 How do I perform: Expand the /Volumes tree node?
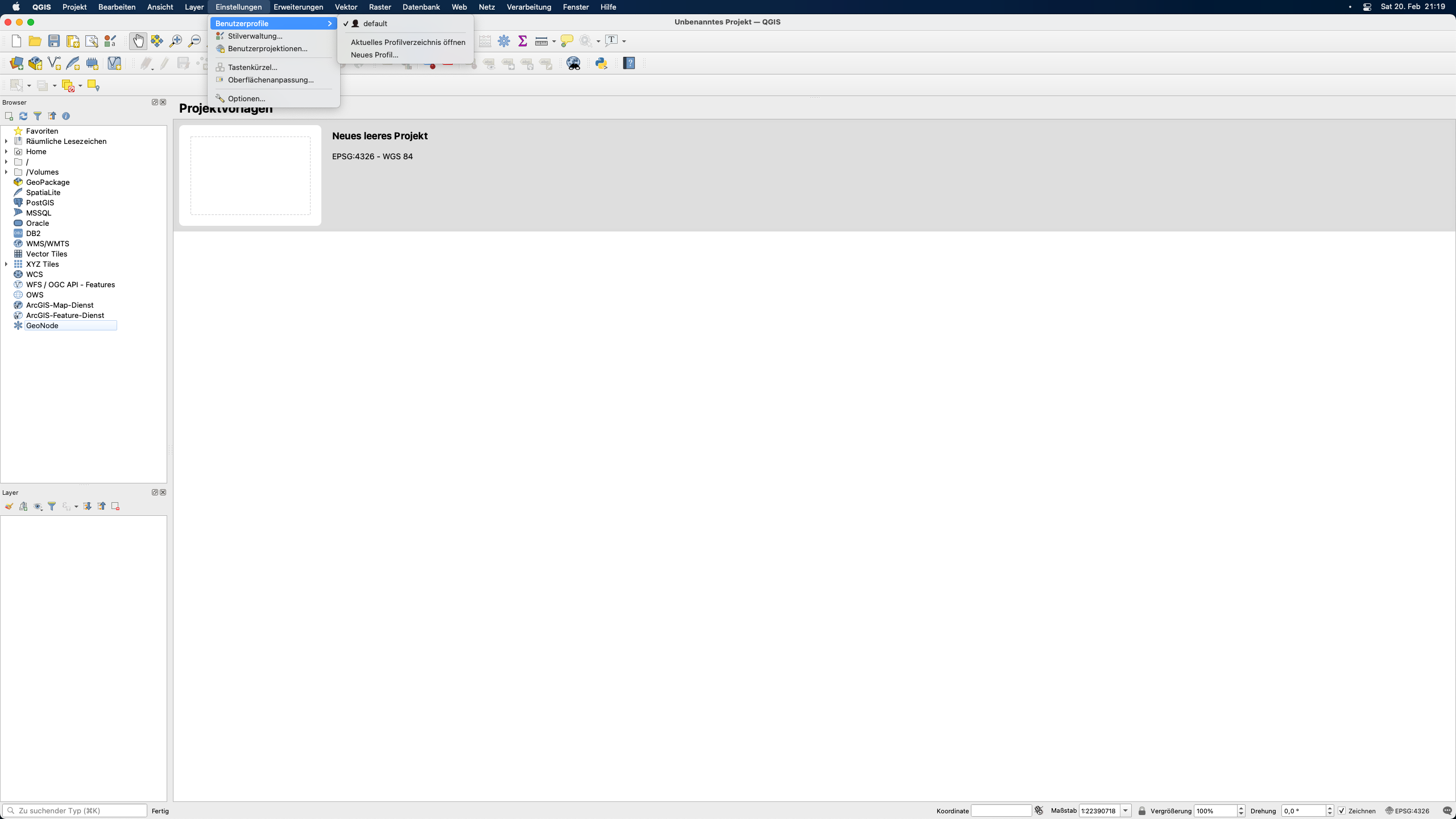coord(6,172)
